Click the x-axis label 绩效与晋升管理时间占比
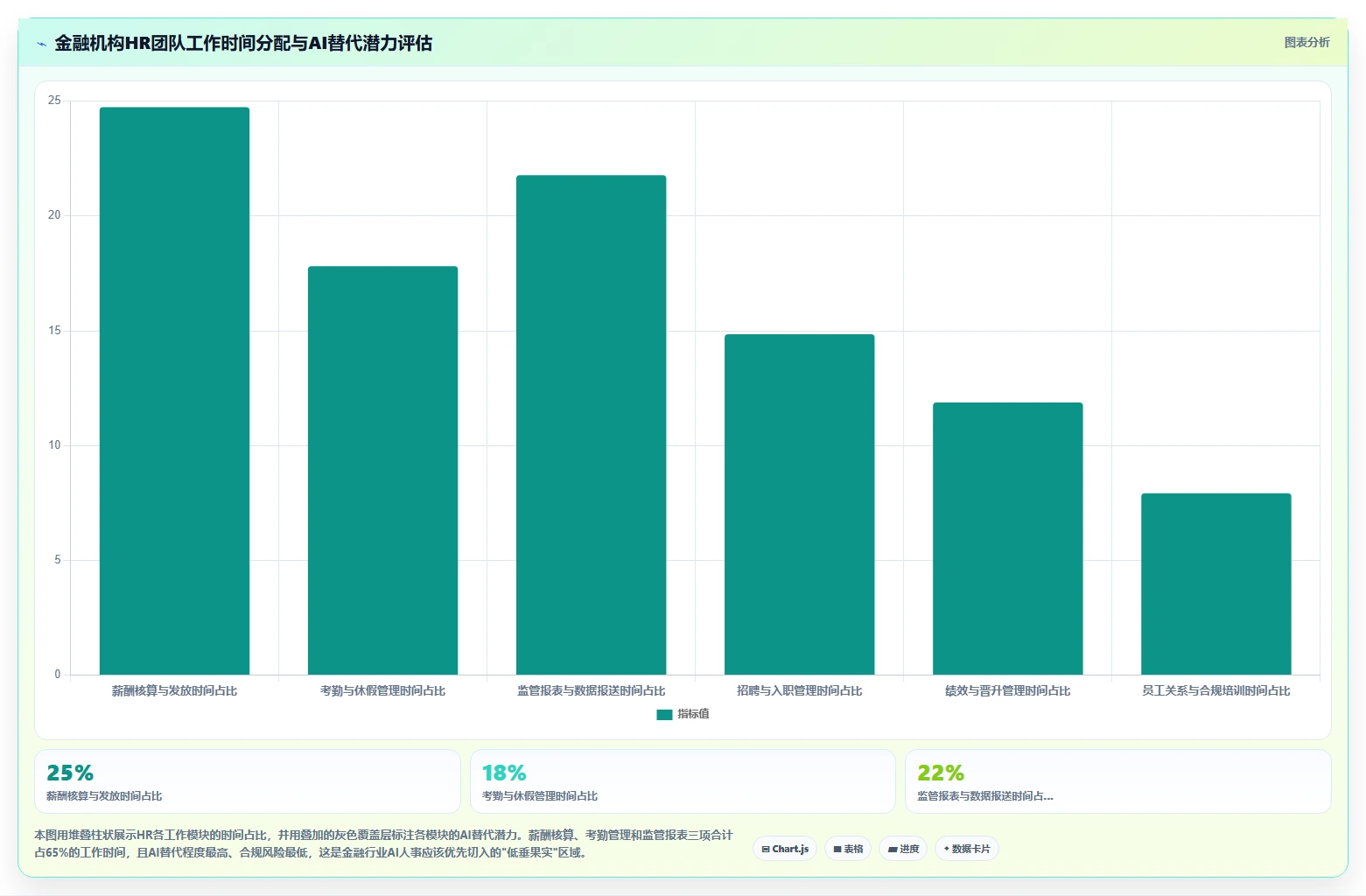This screenshot has height=896, width=1366. click(x=1007, y=690)
